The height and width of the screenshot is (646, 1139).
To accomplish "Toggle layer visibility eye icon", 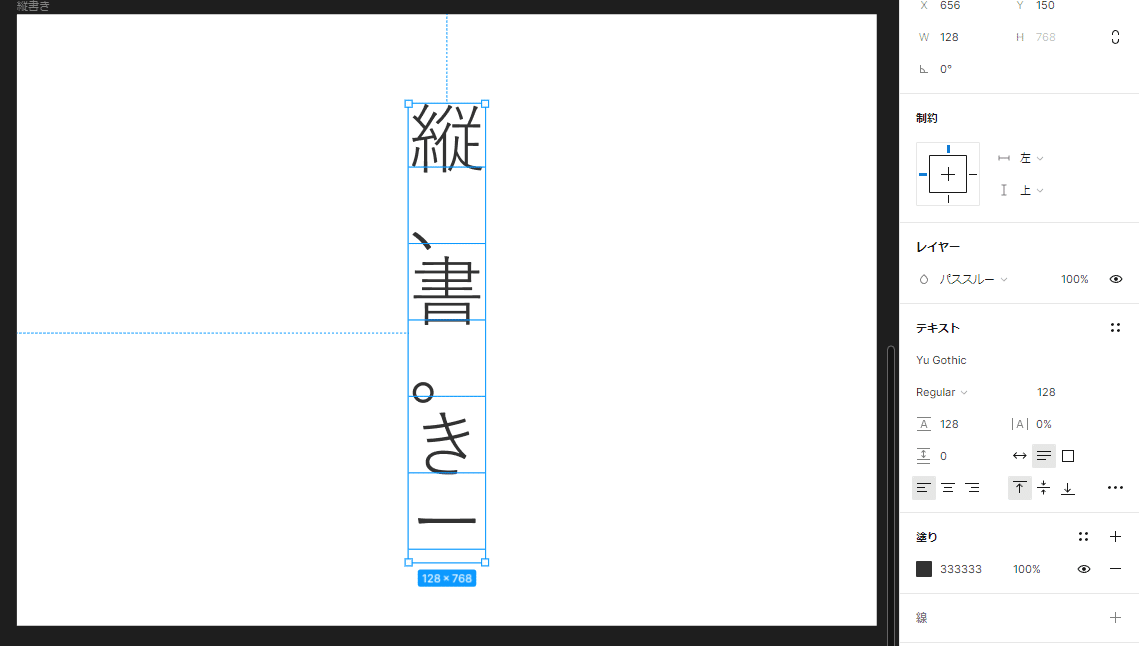I will (1116, 279).
